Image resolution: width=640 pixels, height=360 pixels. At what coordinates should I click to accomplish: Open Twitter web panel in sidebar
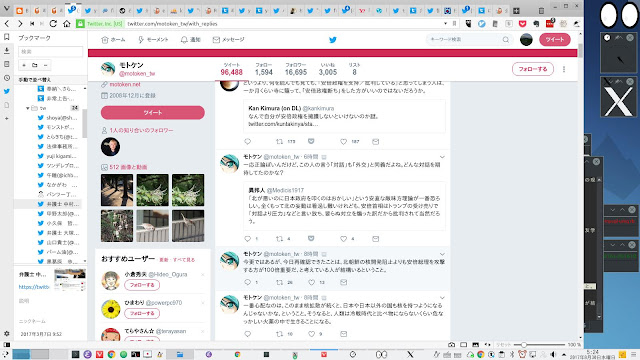(7, 91)
